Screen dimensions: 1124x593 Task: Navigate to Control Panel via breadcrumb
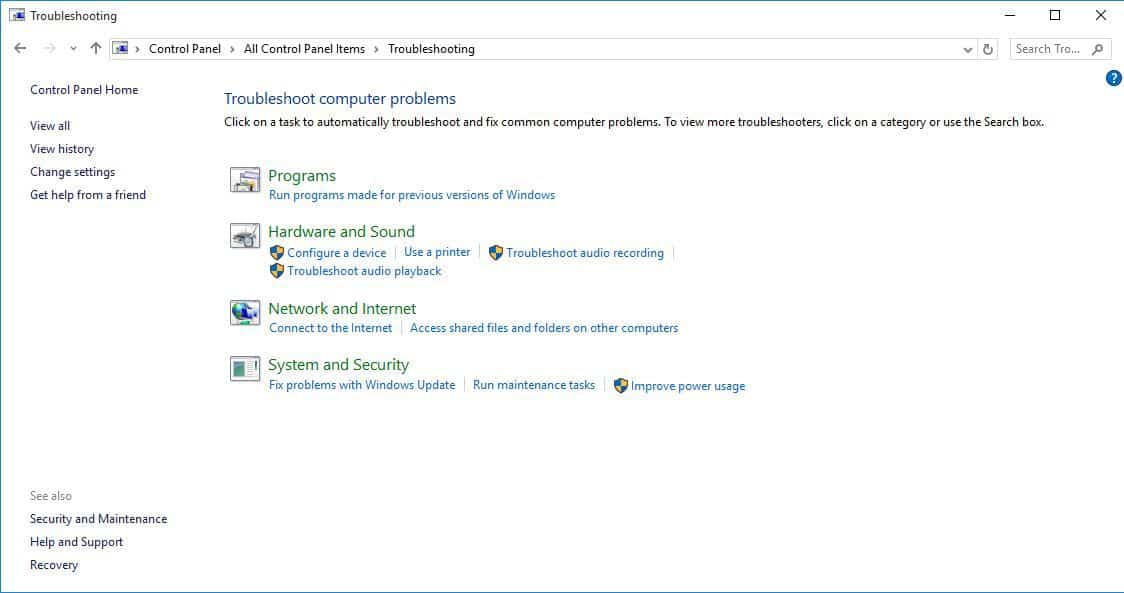[184, 48]
